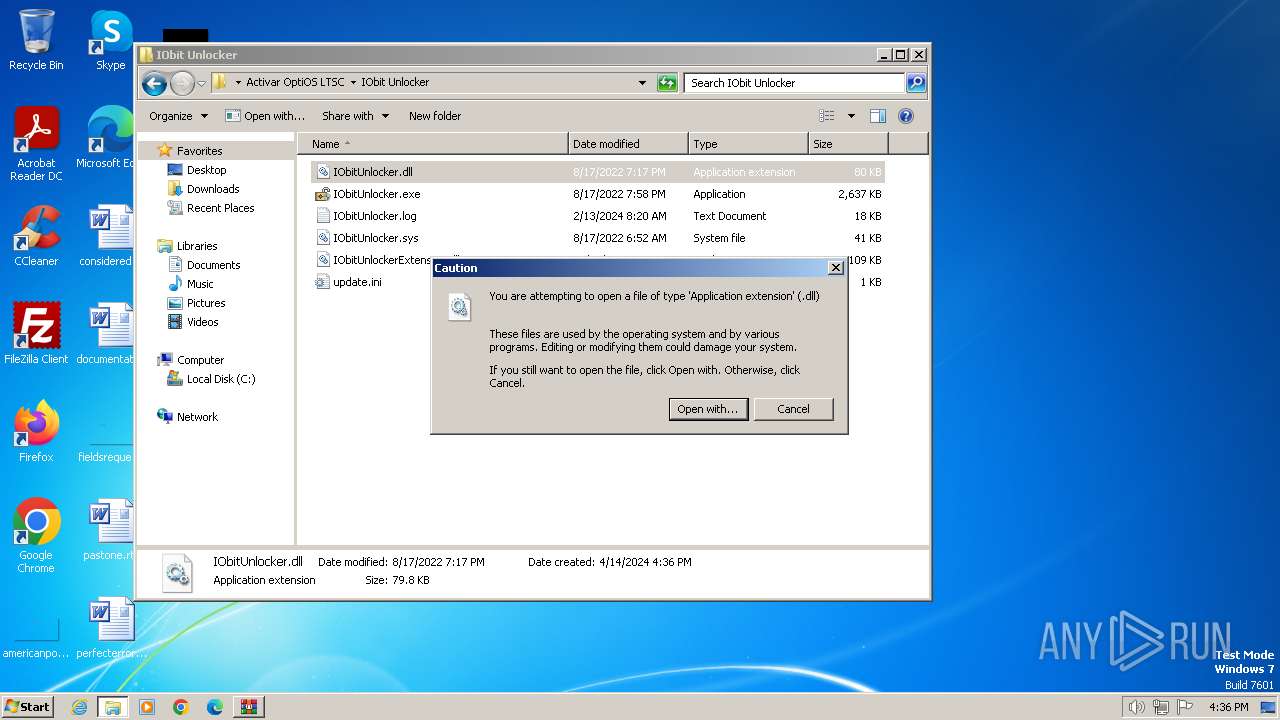
Task: Sort by the Type column header
Action: (x=748, y=144)
